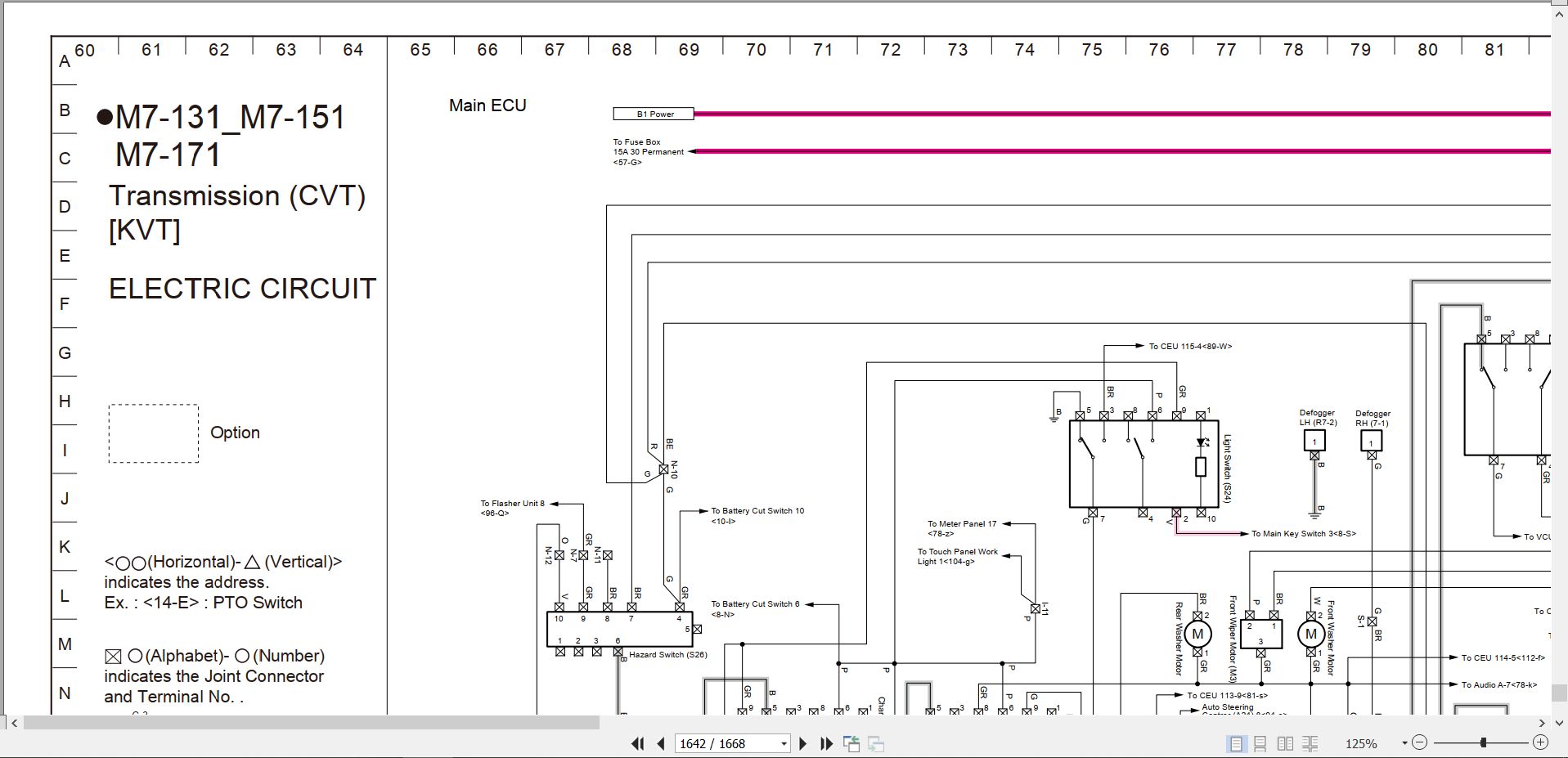Click the zoom slider handle
The image size is (1568, 758).
coord(1482,742)
